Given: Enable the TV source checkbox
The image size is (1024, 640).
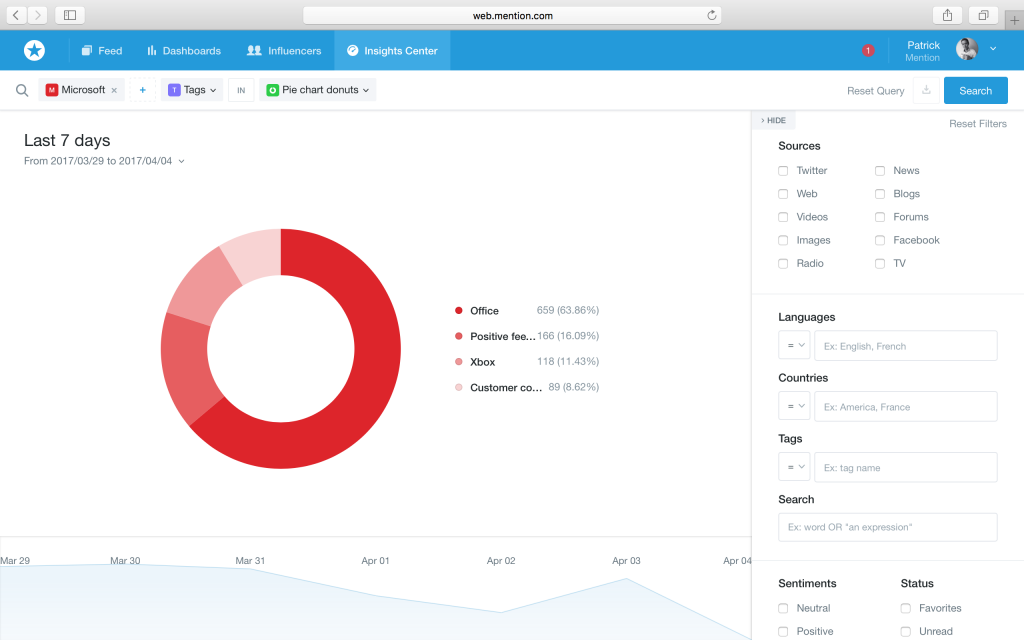Looking at the screenshot, I should [x=880, y=263].
